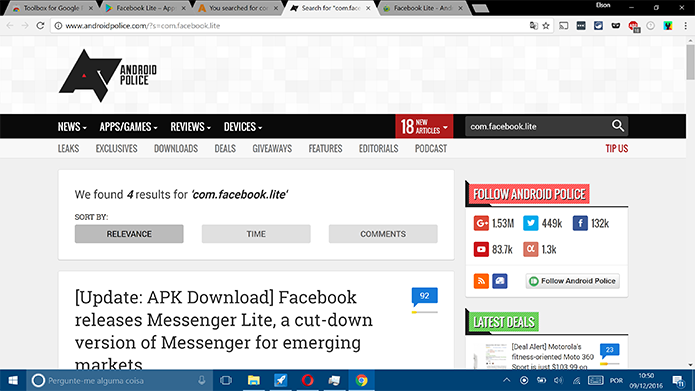
Task: Open the EXCLUSIVES section
Action: pos(117,149)
